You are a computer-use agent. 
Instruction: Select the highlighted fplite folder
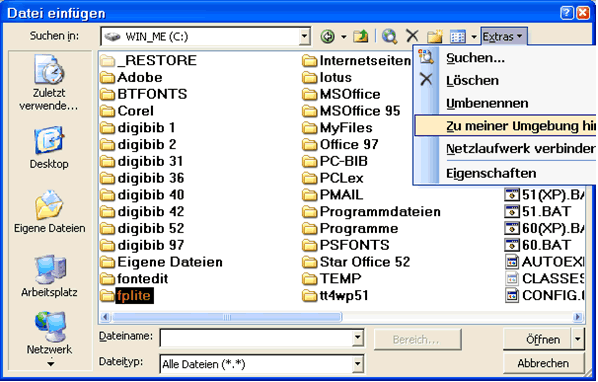[x=127, y=295]
